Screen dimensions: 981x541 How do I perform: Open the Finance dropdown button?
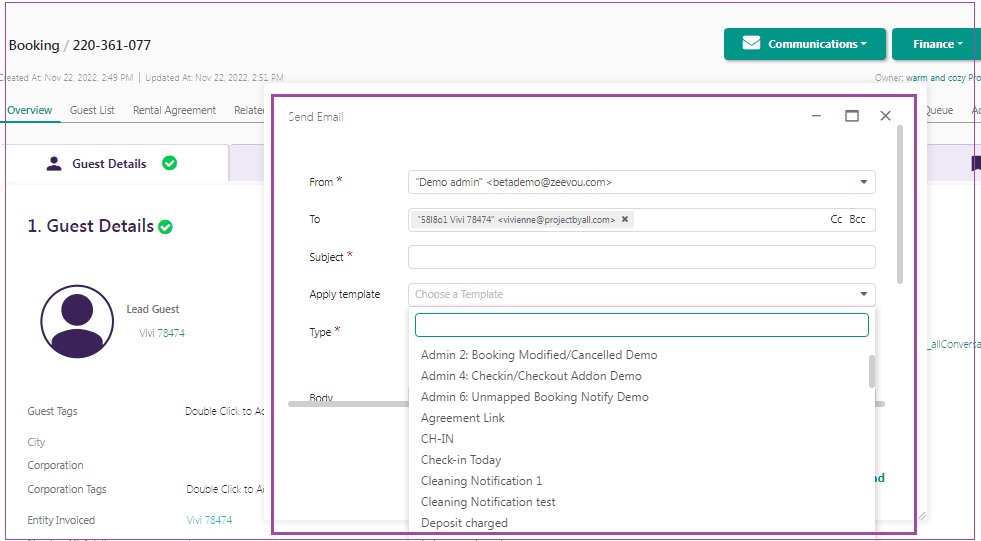[937, 44]
